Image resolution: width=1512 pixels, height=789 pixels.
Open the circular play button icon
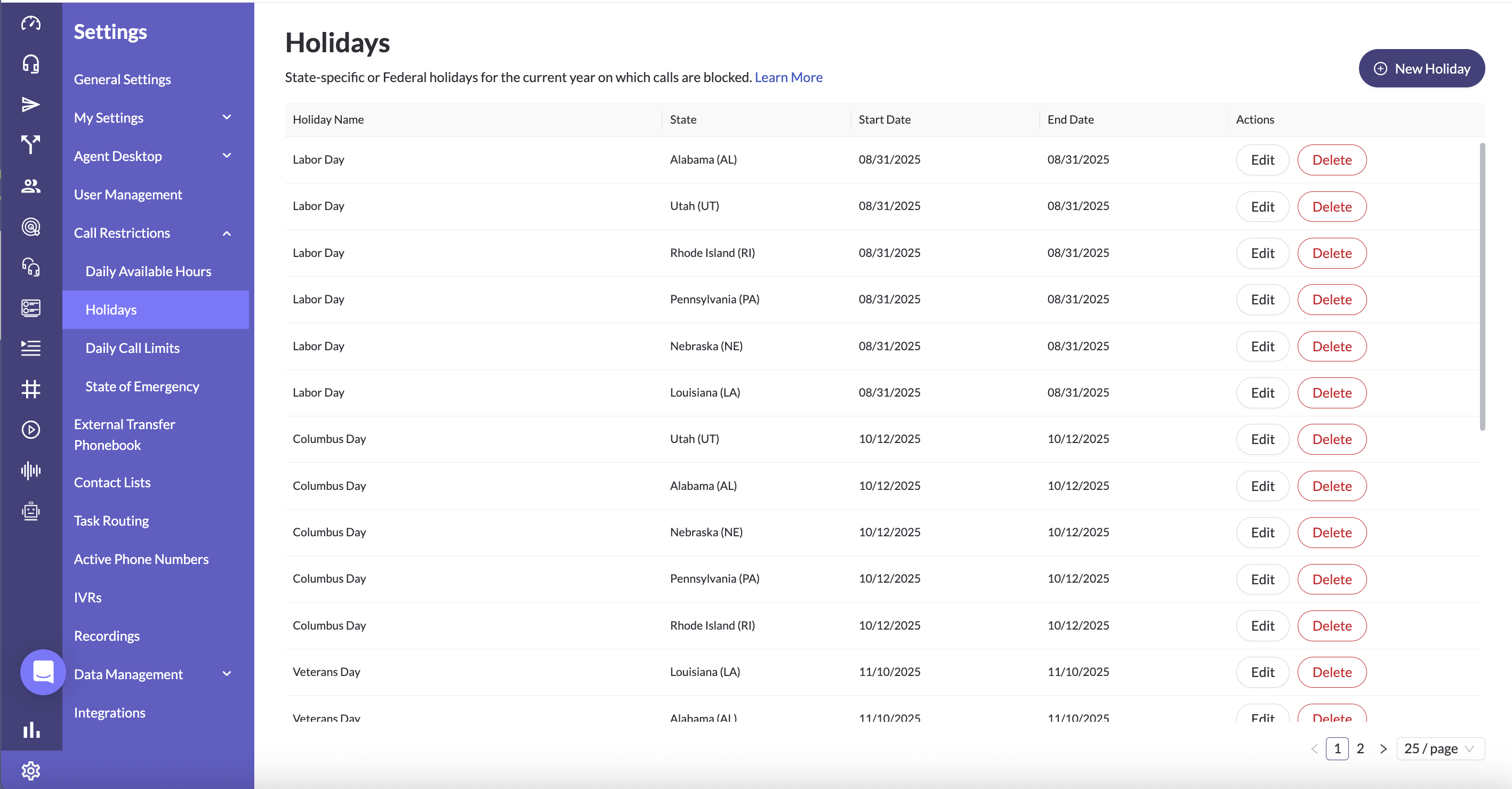point(30,429)
